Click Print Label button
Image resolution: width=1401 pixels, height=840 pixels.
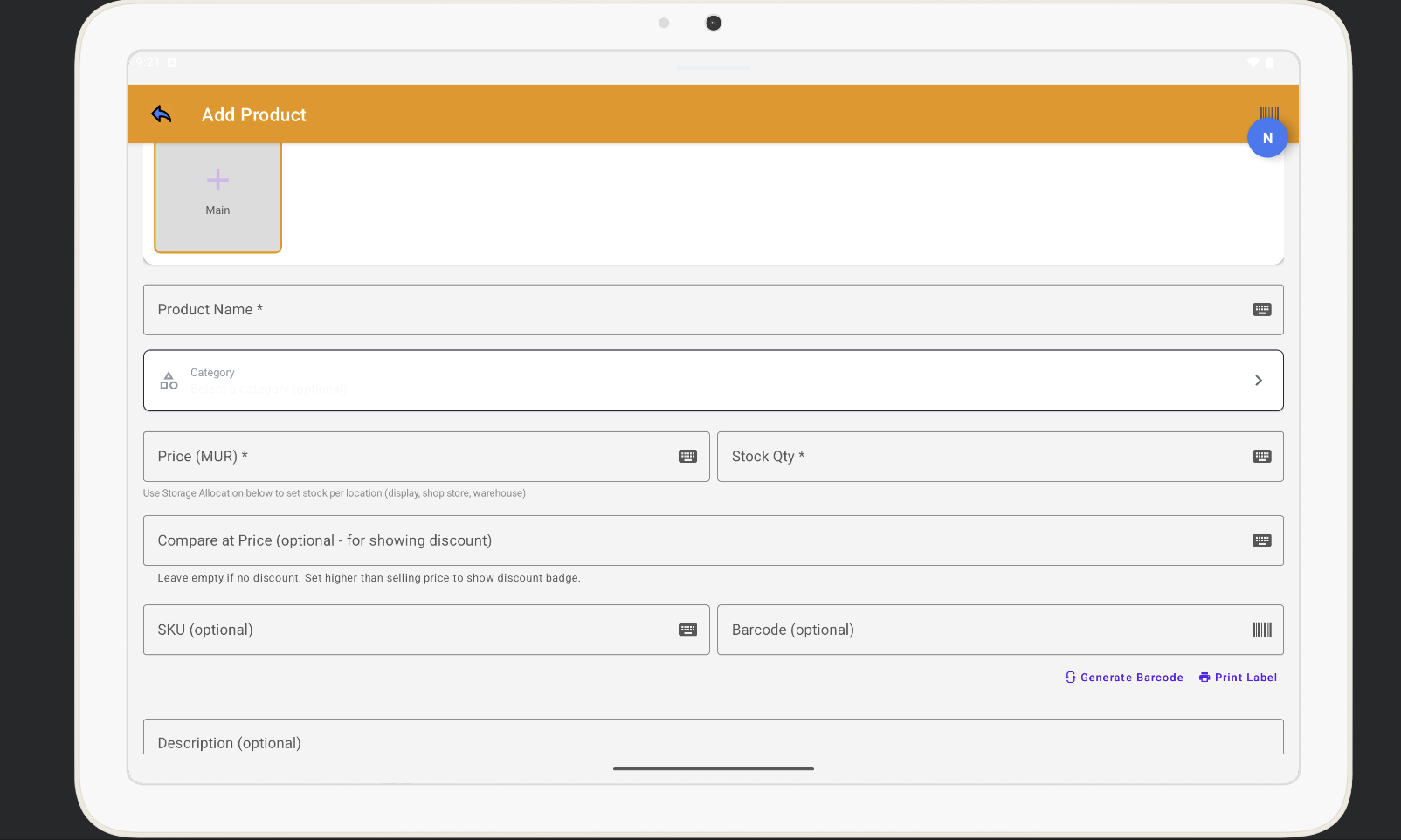pos(1238,678)
